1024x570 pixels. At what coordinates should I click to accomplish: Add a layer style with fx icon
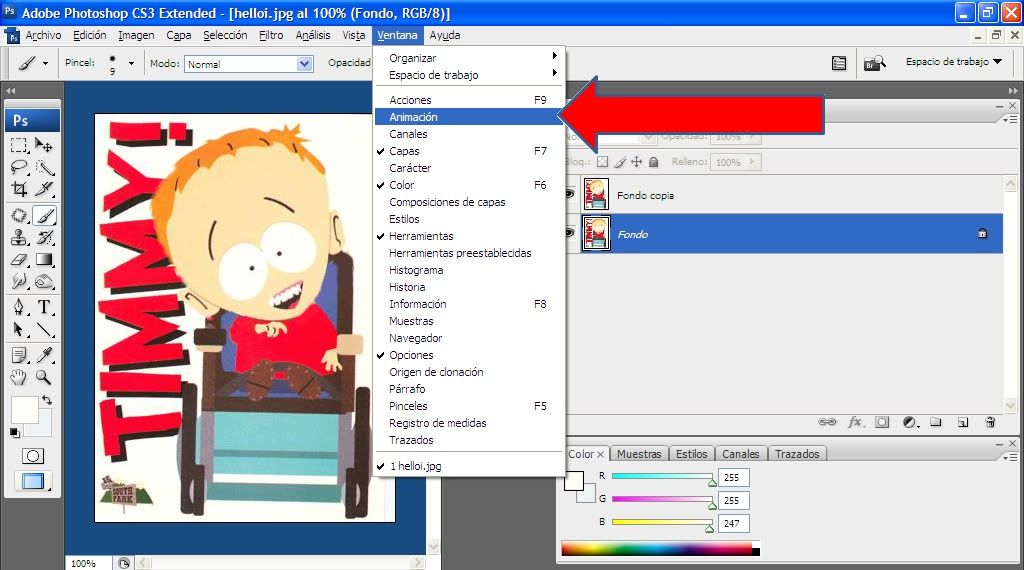coord(856,422)
